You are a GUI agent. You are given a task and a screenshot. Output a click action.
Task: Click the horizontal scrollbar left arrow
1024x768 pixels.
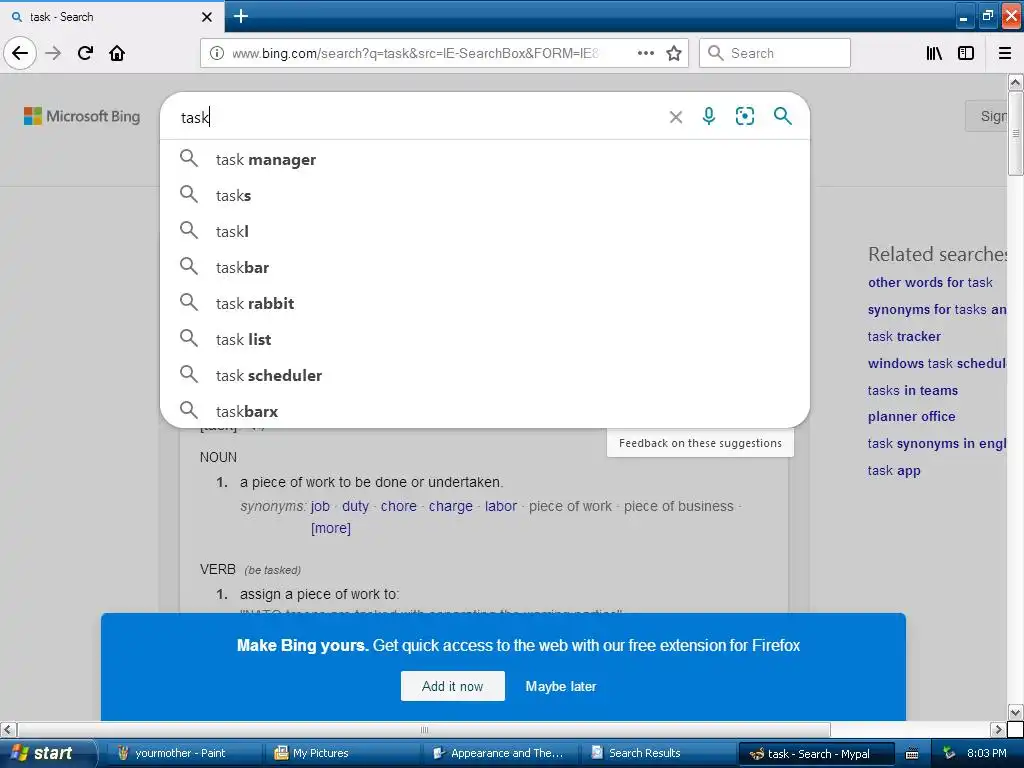pos(8,729)
